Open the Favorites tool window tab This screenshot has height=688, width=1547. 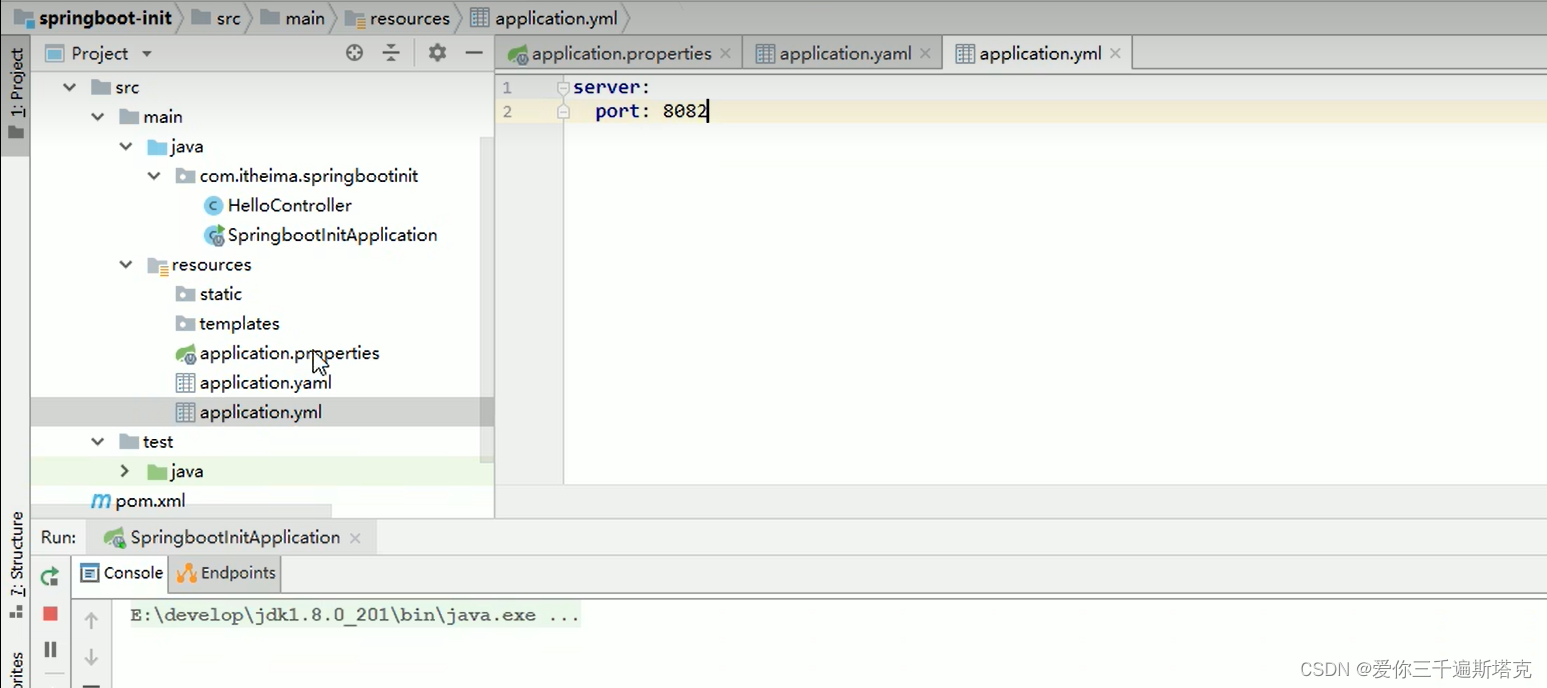coord(16,668)
